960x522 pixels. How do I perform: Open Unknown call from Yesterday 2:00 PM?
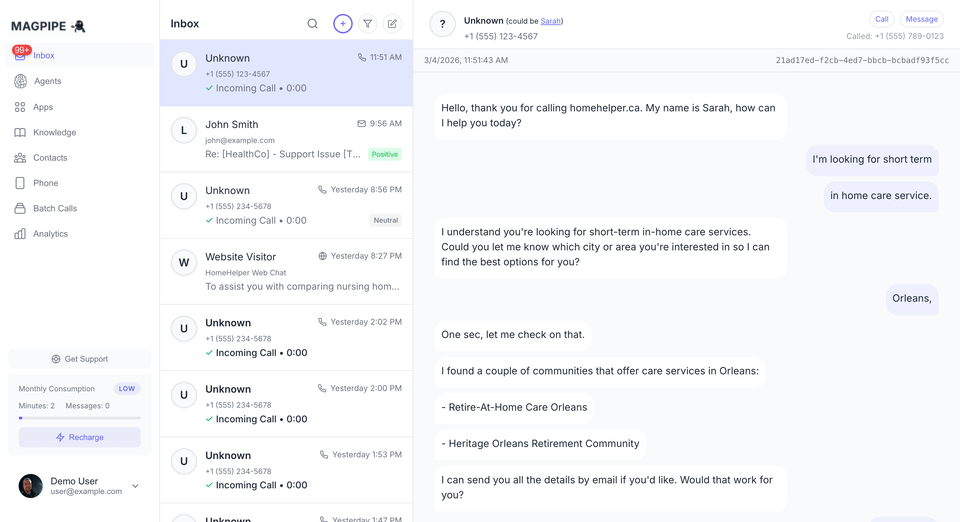tap(286, 403)
